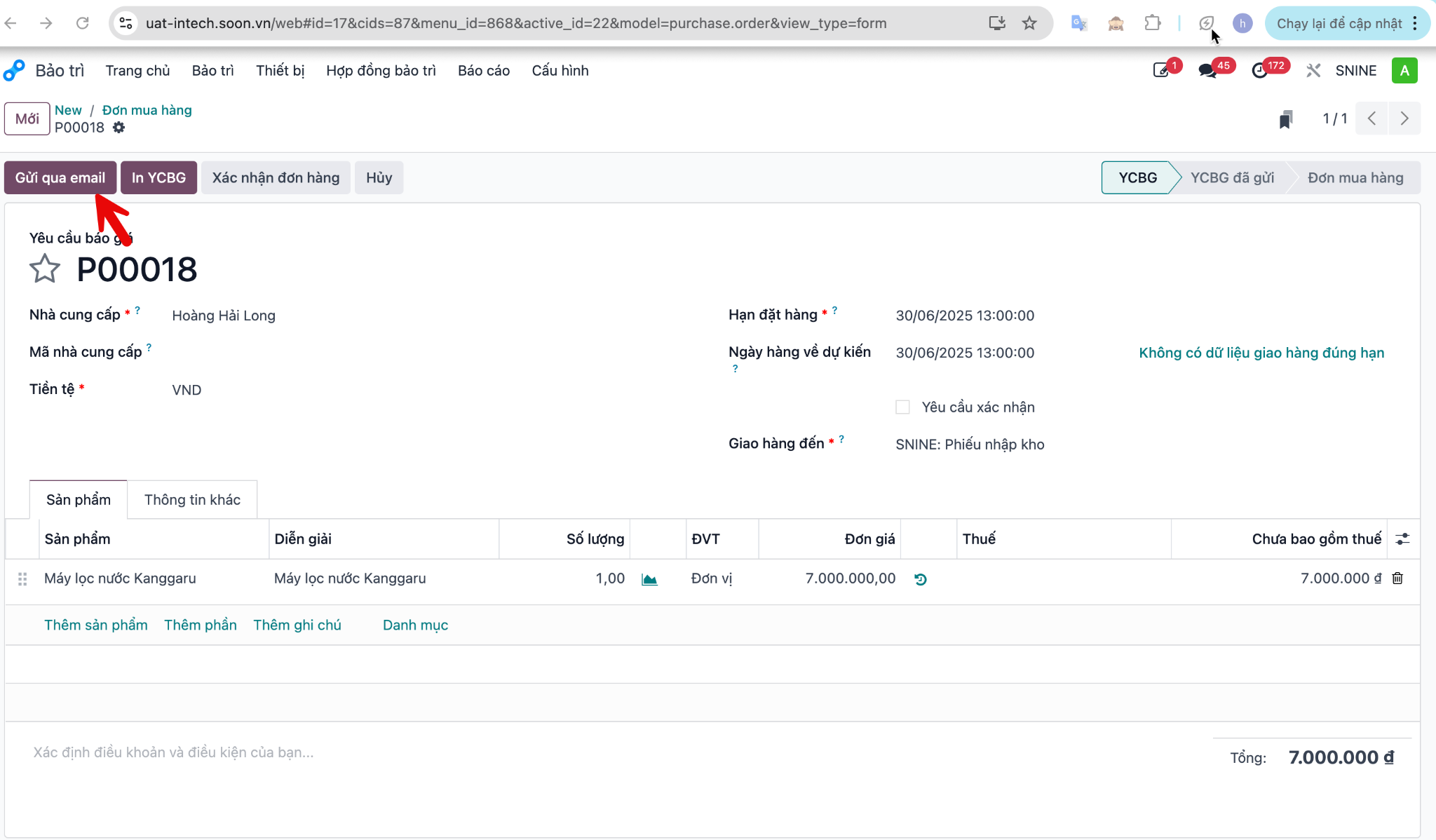The width and height of the screenshot is (1436, 840).
Task: Toggle the Yêu cầu xác nhận checkbox
Action: coord(902,407)
